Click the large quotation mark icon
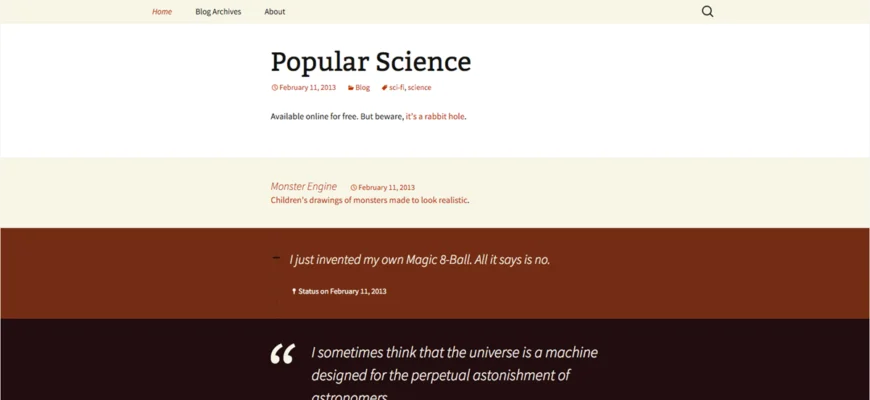This screenshot has height=400, width=870. pos(282,354)
